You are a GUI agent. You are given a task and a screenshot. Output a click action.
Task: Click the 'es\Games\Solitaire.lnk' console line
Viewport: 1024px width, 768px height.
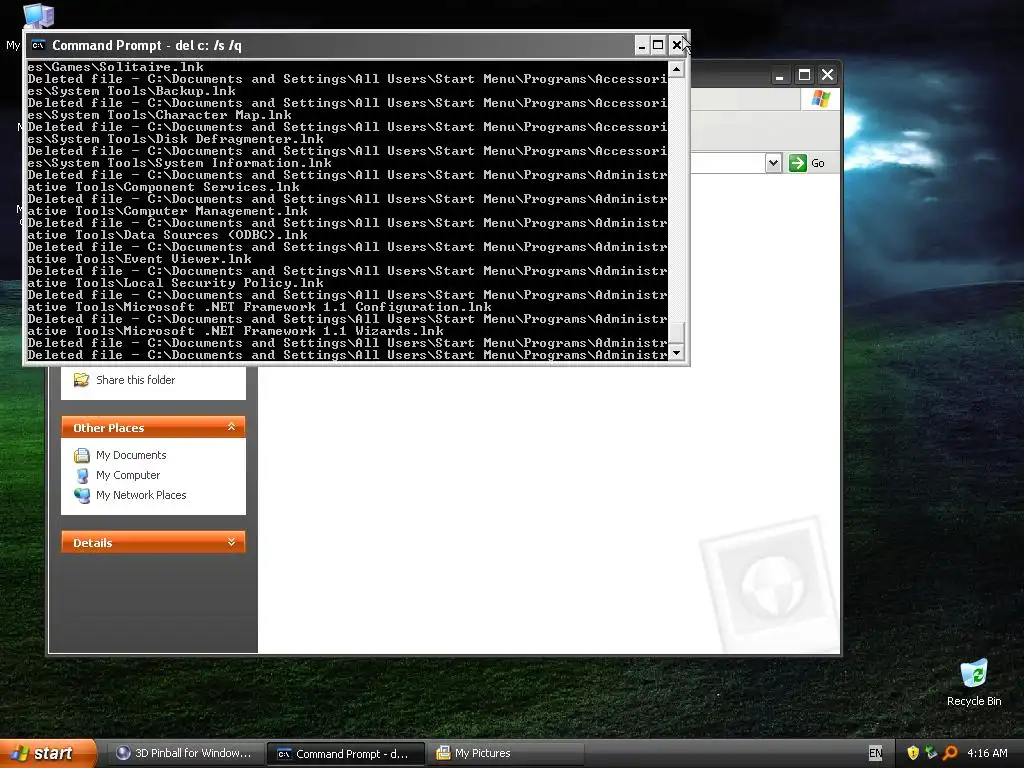pyautogui.click(x=115, y=67)
